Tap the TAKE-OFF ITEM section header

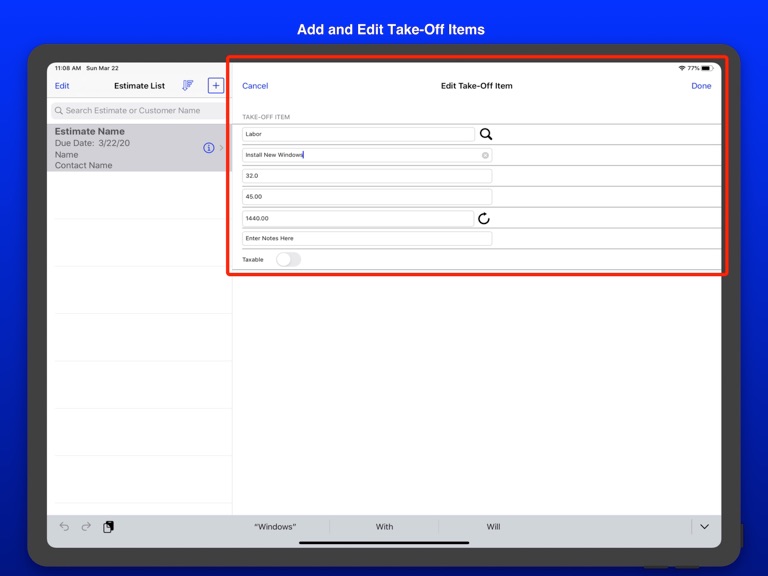[266, 117]
